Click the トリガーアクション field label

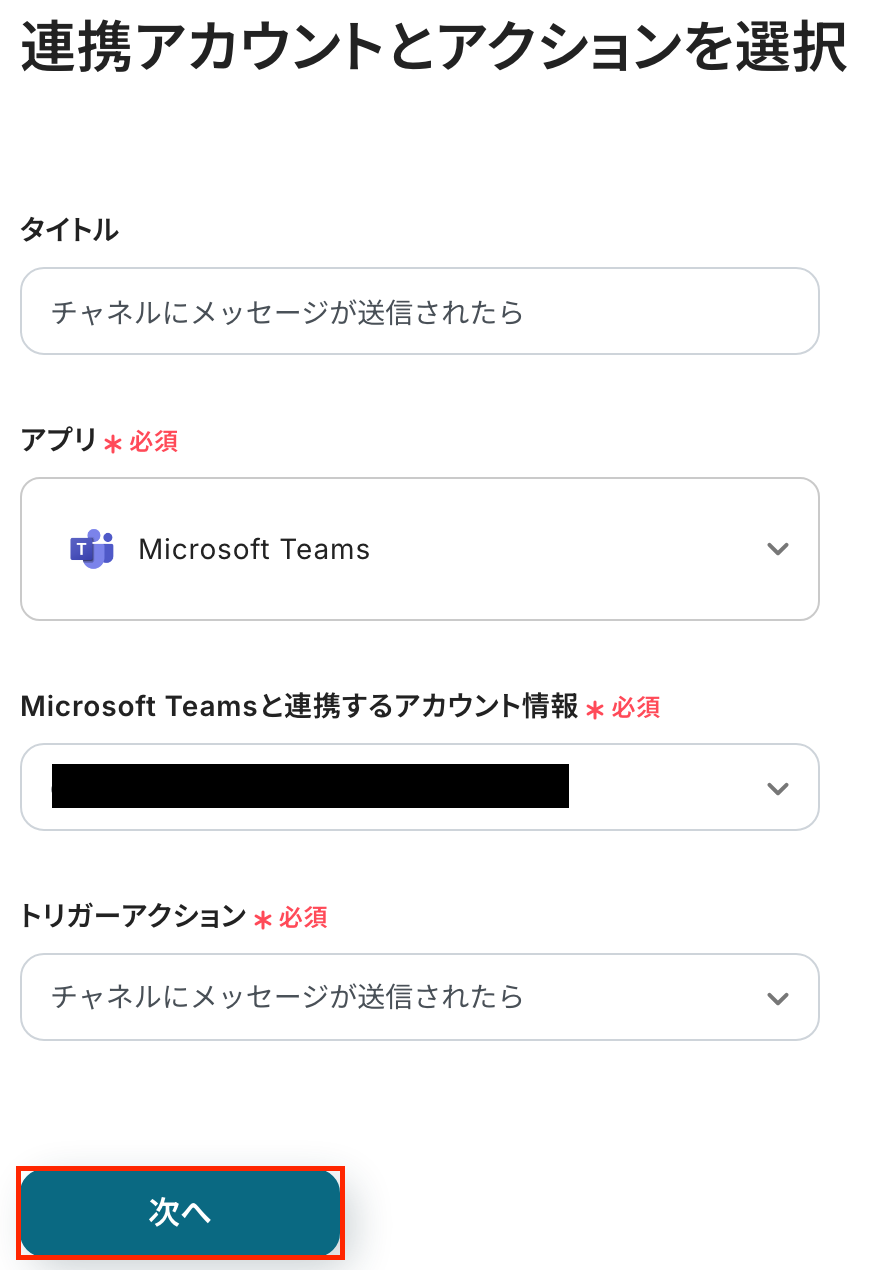click(133, 916)
